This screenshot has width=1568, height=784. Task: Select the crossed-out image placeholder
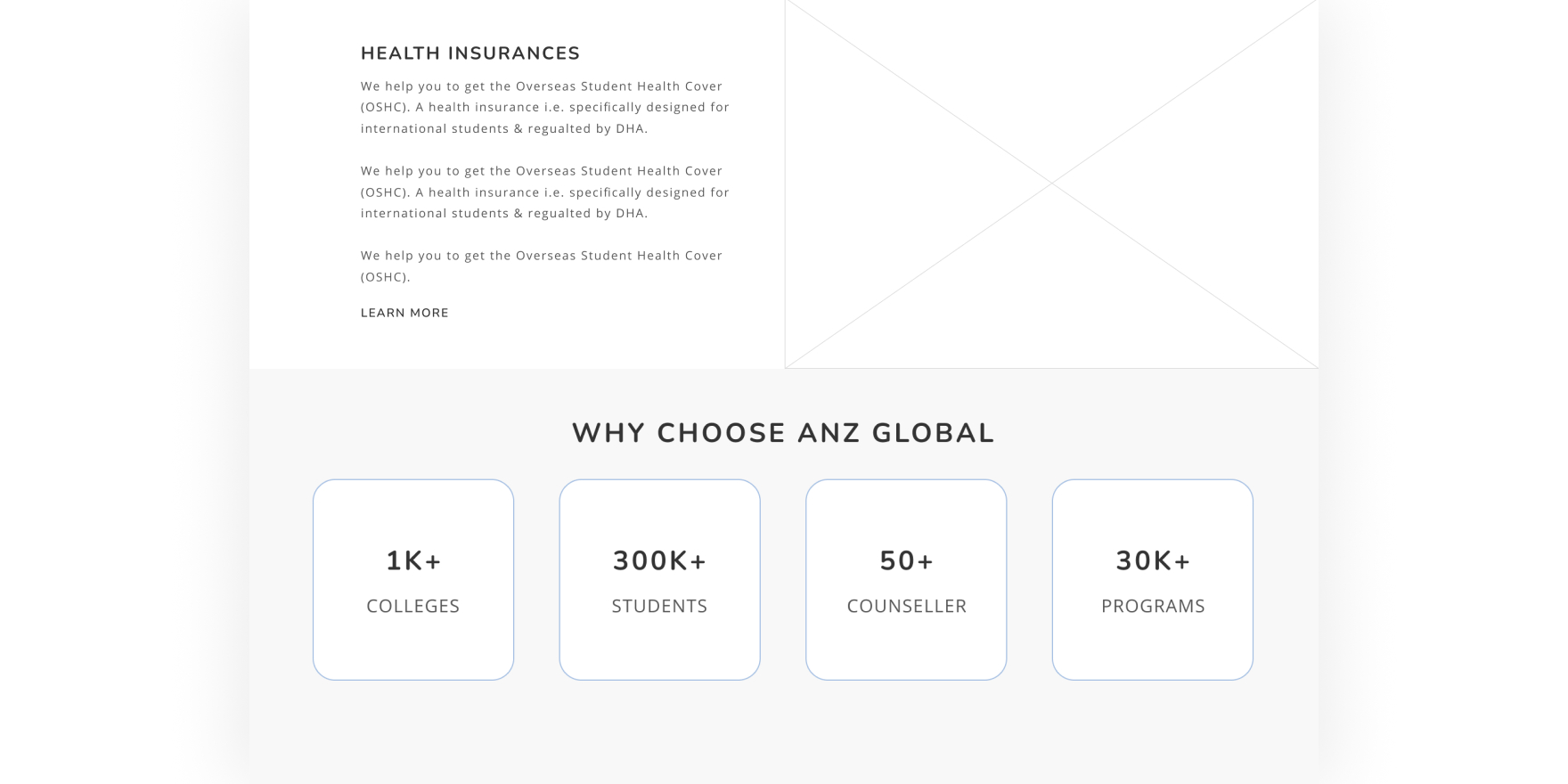[1051, 184]
